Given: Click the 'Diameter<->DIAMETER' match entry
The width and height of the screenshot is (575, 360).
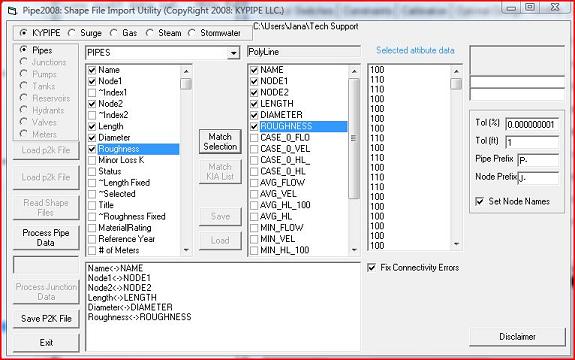Looking at the screenshot, I should [x=130, y=307].
